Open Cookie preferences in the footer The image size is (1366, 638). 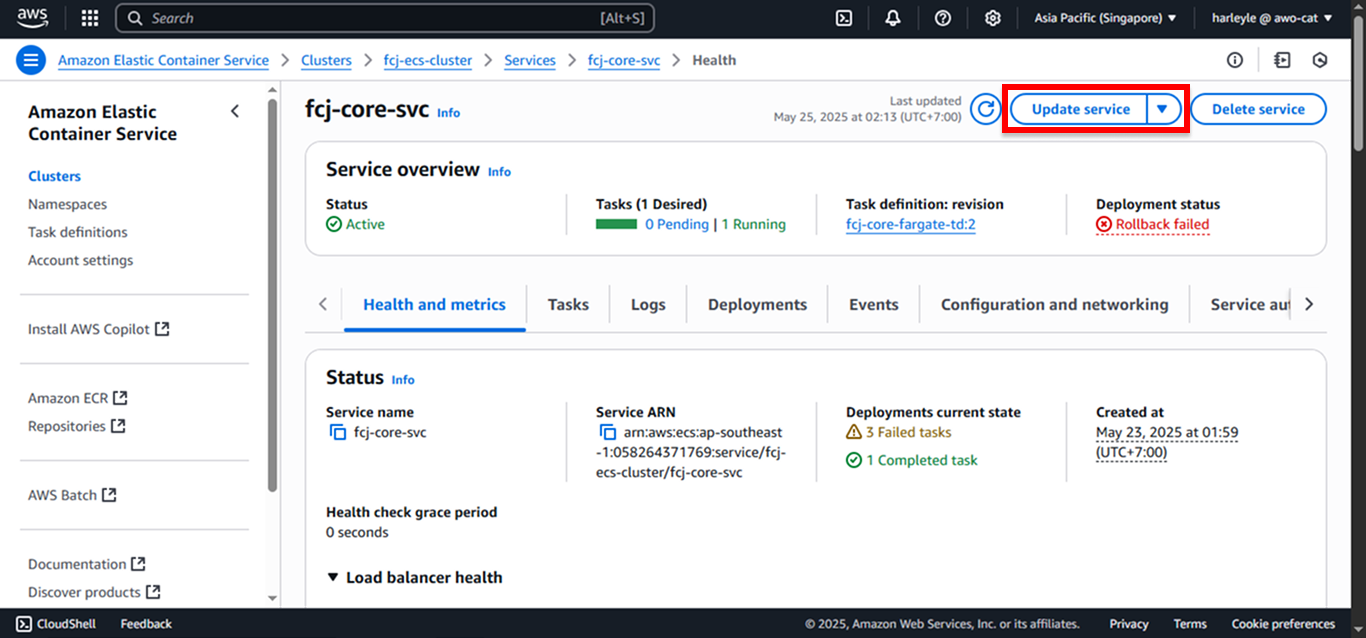[x=1283, y=624]
